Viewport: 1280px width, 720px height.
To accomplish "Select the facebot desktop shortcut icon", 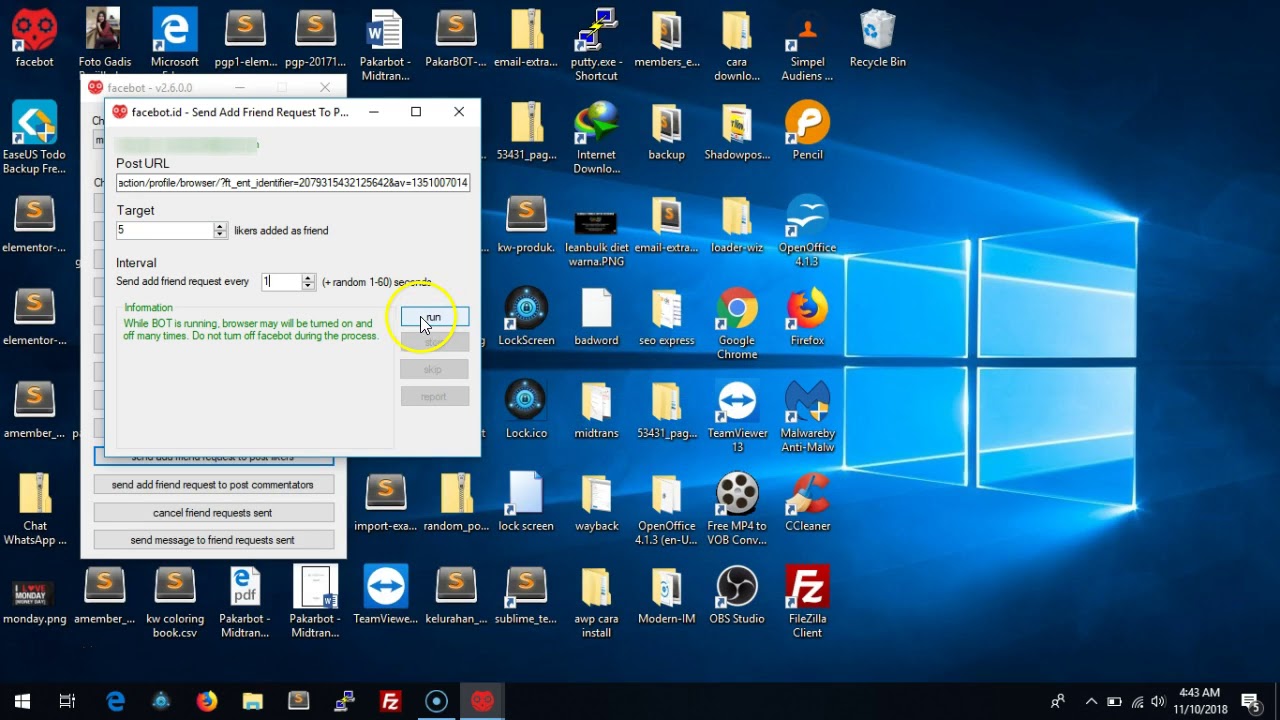I will click(x=35, y=40).
